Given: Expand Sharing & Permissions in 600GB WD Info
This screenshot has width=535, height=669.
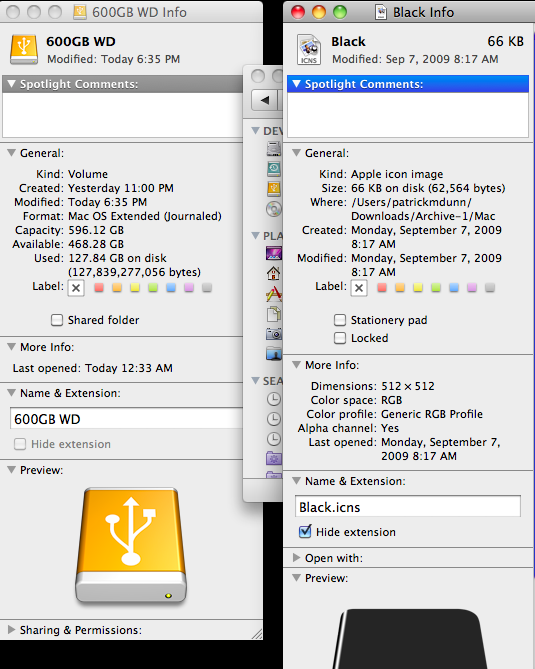Looking at the screenshot, I should 12,630.
